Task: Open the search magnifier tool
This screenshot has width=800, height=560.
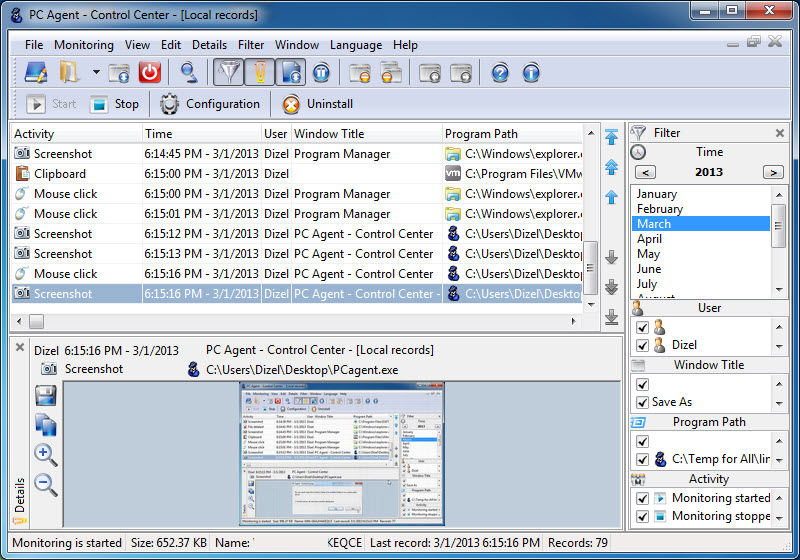Action: 189,72
